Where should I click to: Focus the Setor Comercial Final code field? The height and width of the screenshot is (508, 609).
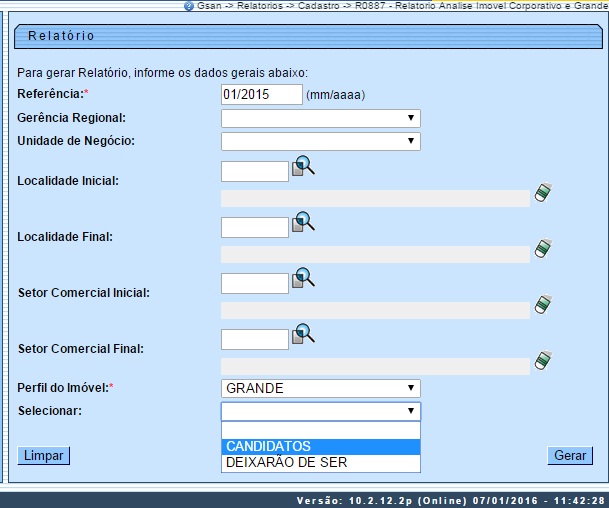[x=255, y=339]
